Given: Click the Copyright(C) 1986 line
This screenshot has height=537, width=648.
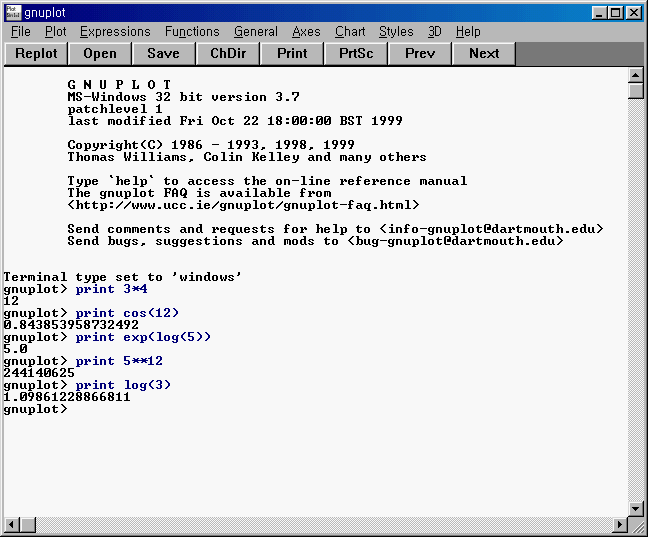Looking at the screenshot, I should 211,145.
